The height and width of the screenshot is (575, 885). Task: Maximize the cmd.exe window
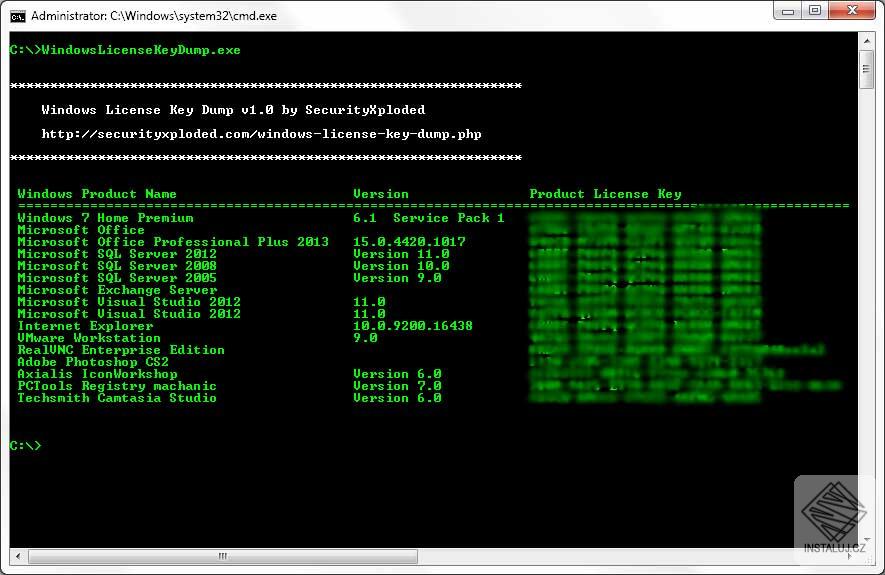[815, 11]
